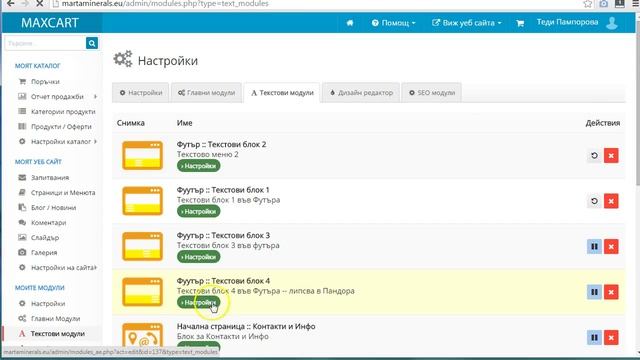Open Продукти / Оферти in sidebar

point(61,127)
